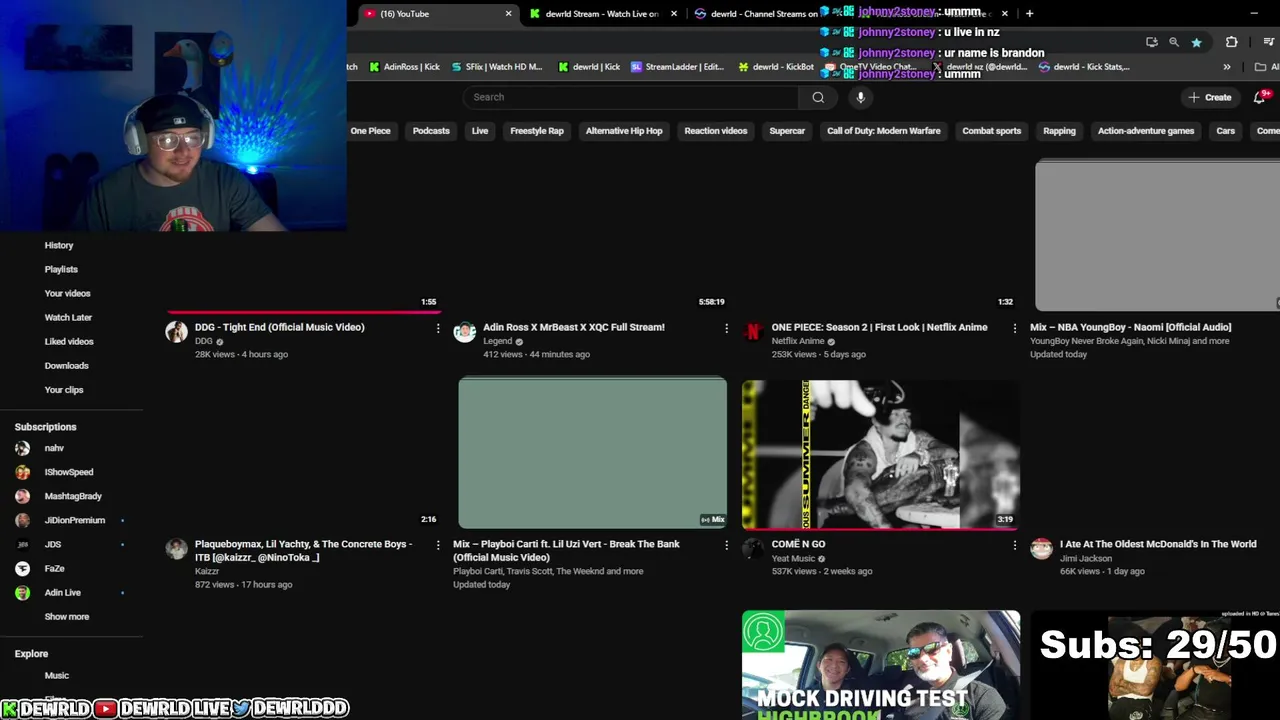Screen dimensions: 1280x720
Task: Open Watch Later in the sidebar
Action: (68, 317)
